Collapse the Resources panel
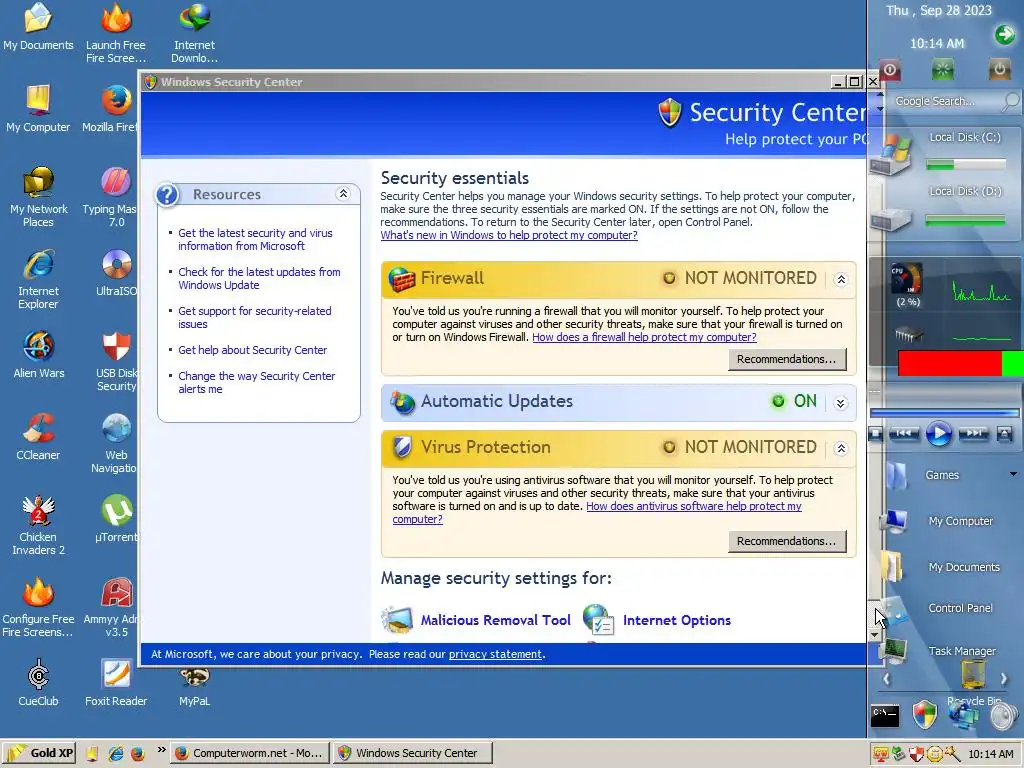The width and height of the screenshot is (1024, 768). pyautogui.click(x=343, y=193)
